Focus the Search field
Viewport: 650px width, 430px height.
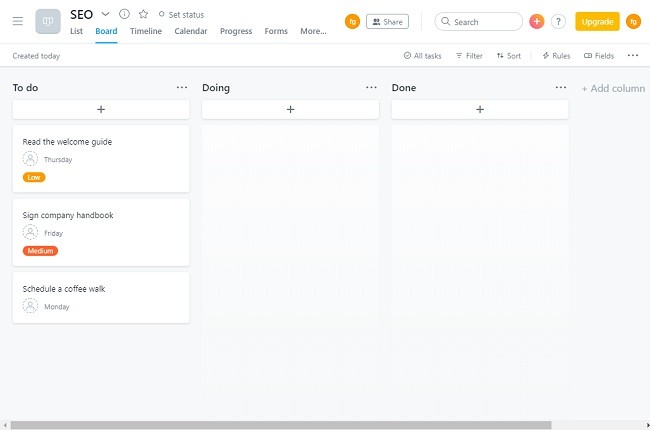pos(478,22)
